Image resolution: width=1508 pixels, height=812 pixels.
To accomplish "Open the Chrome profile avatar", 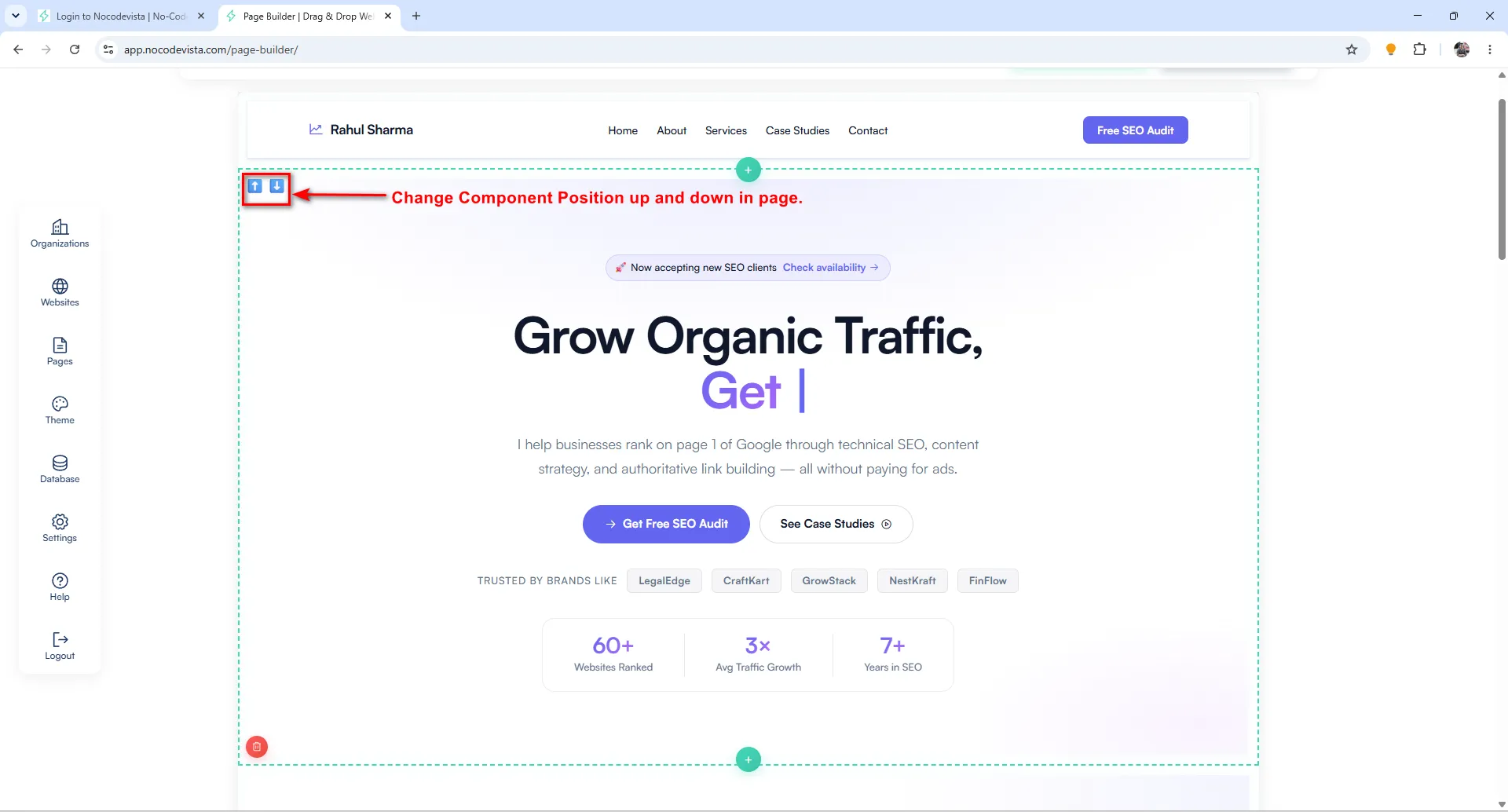I will [1462, 49].
